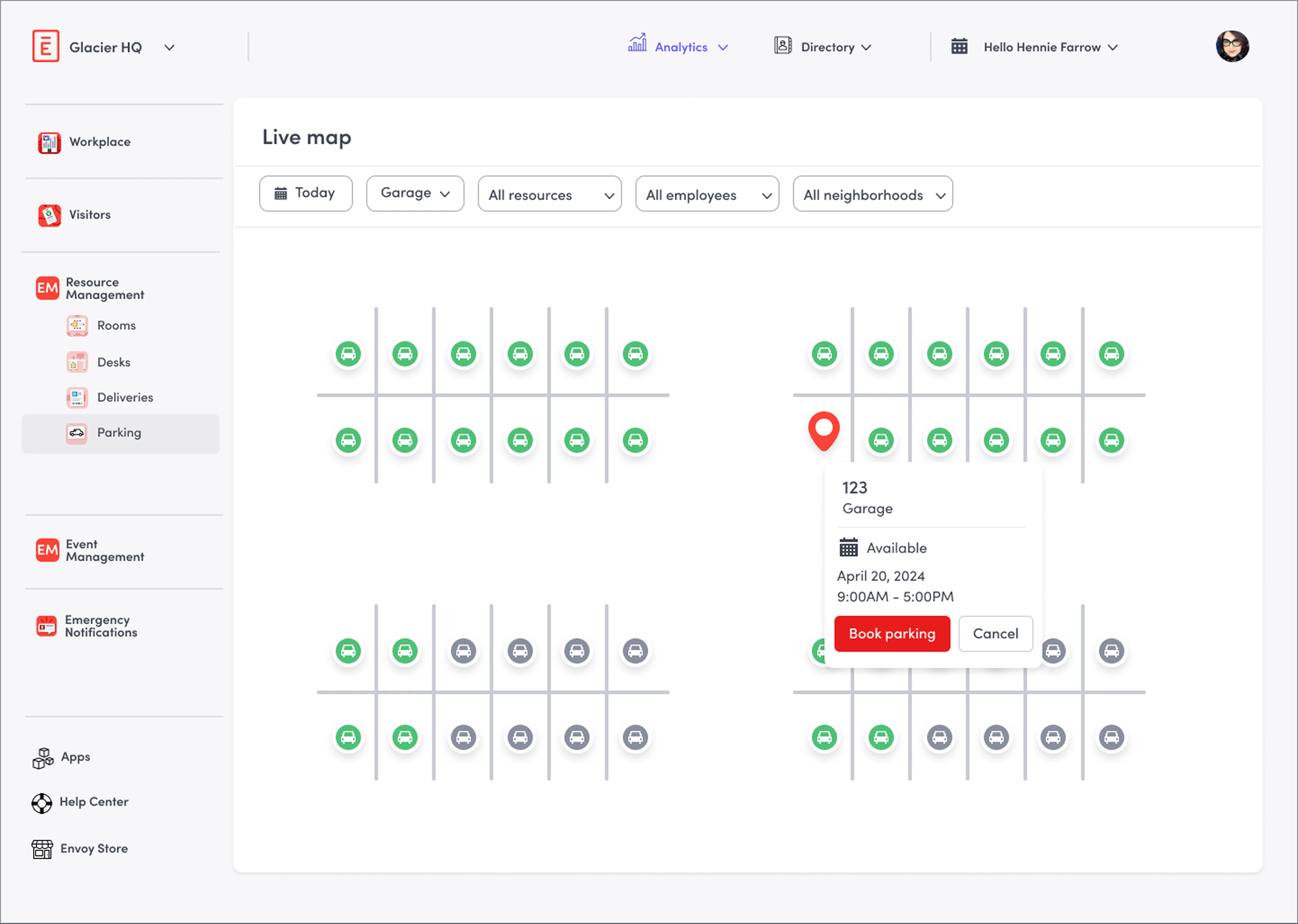The height and width of the screenshot is (924, 1298).
Task: Expand the Hello Hennie Farrow menu
Action: coord(1051,48)
